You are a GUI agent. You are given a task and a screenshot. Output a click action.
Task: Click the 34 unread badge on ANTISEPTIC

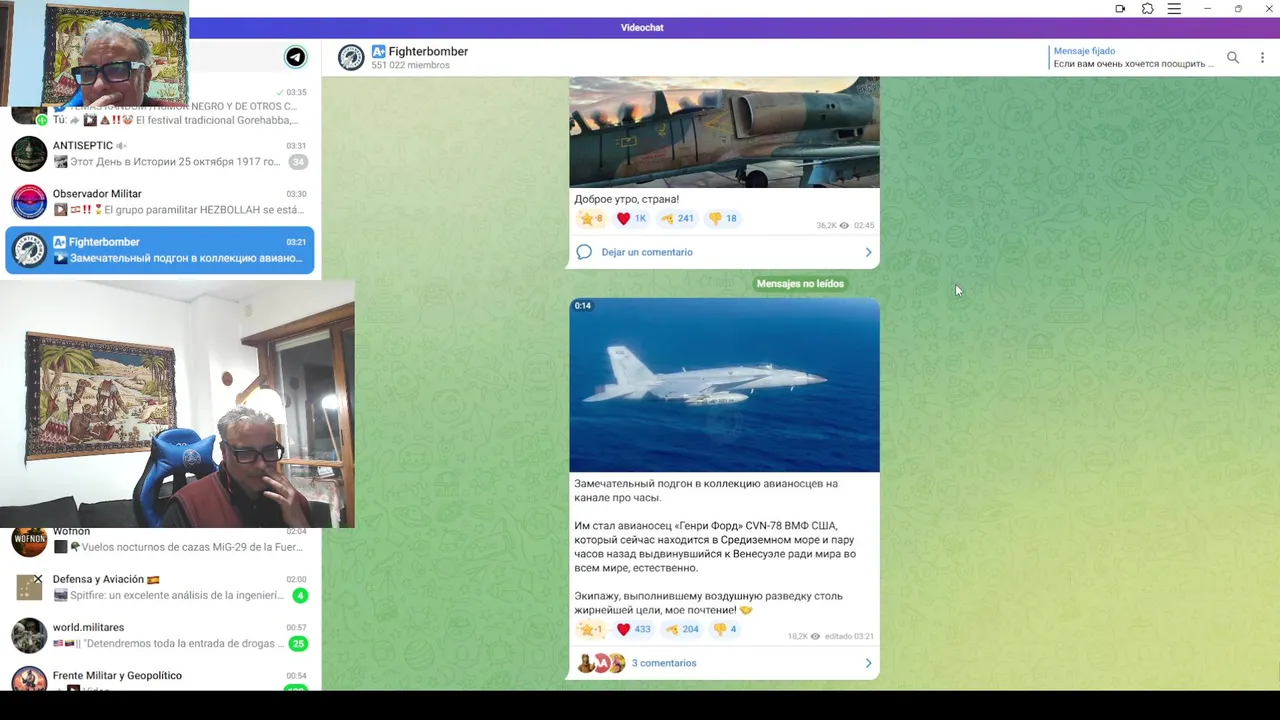tap(298, 162)
